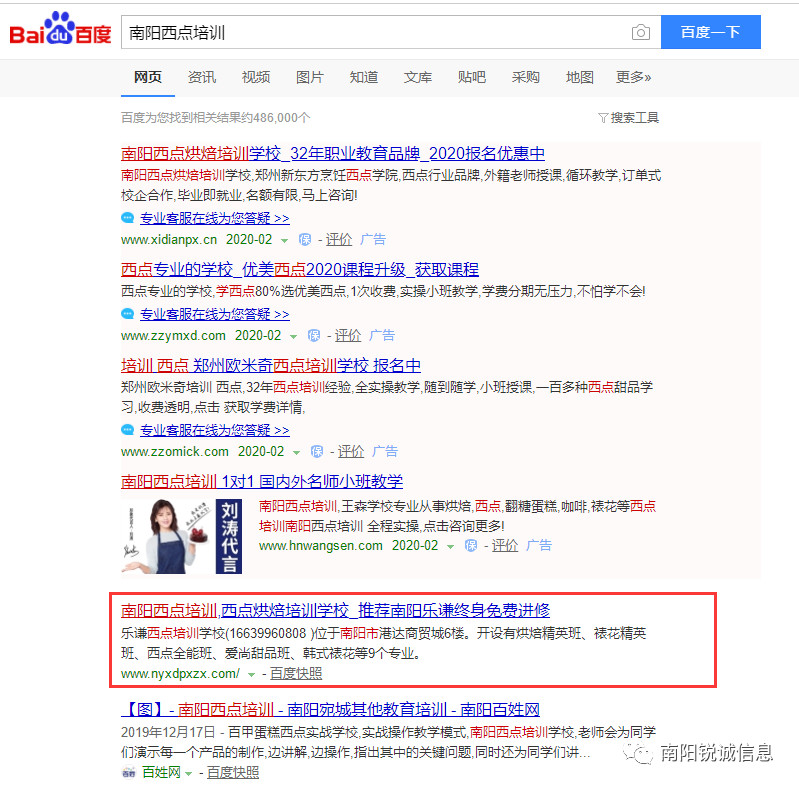Click chat icon under zzomick result
The width and height of the screenshot is (799, 787).
point(127,430)
